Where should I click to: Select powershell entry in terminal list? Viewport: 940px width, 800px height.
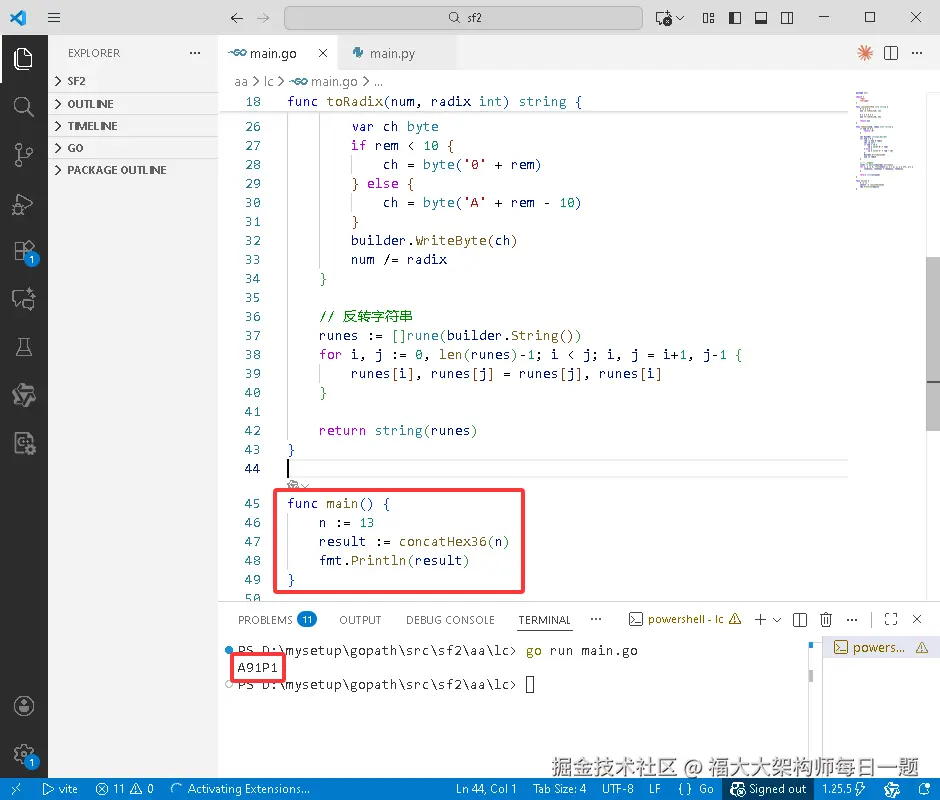(881, 648)
